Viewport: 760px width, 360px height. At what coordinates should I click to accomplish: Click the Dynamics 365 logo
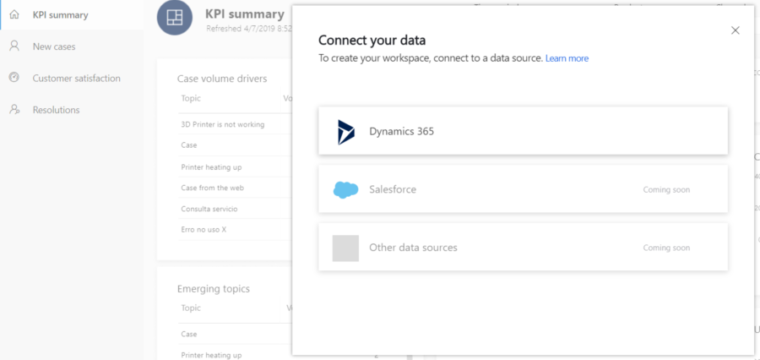pyautogui.click(x=346, y=132)
